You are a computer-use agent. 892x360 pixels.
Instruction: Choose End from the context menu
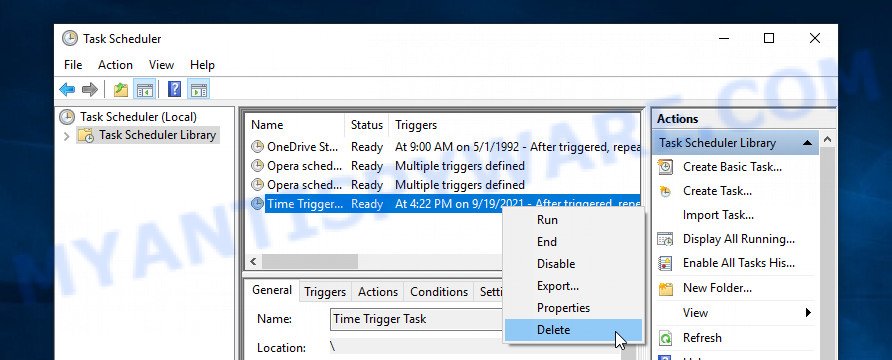[573, 242]
